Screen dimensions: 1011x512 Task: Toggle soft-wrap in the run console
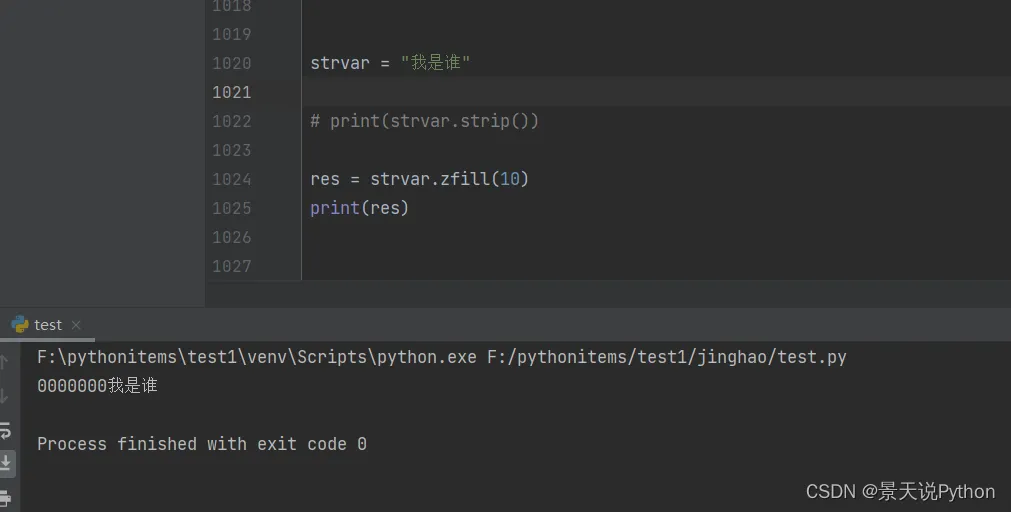click(5, 430)
